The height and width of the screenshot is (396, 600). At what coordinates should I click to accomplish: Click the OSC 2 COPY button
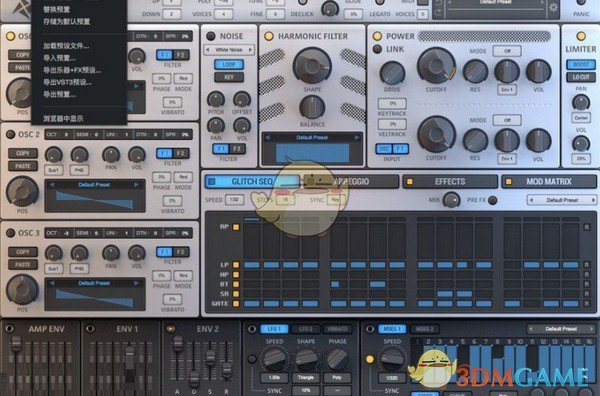(23, 153)
